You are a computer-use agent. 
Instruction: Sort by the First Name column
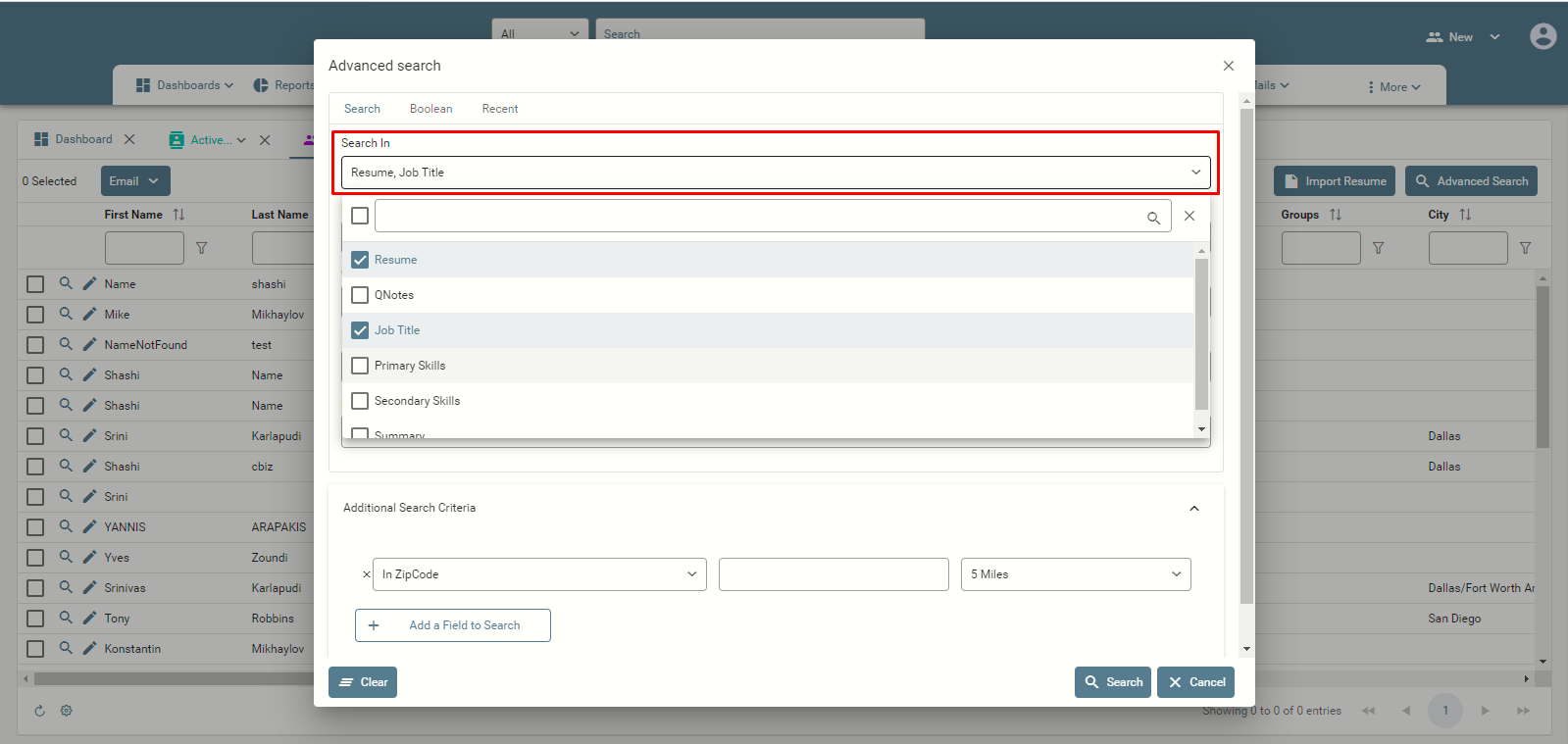point(178,215)
